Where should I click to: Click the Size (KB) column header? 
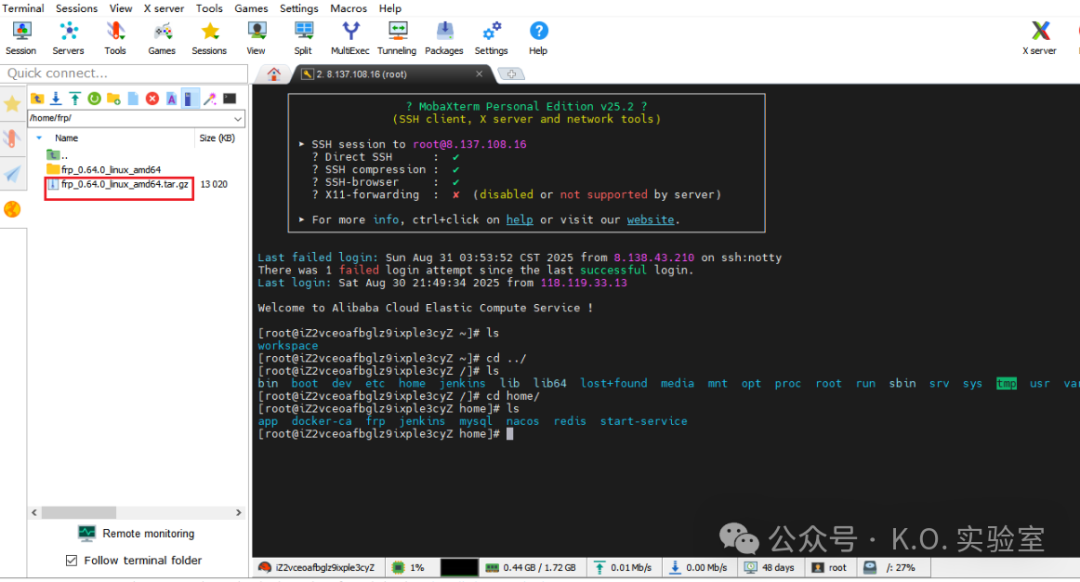(x=217, y=138)
